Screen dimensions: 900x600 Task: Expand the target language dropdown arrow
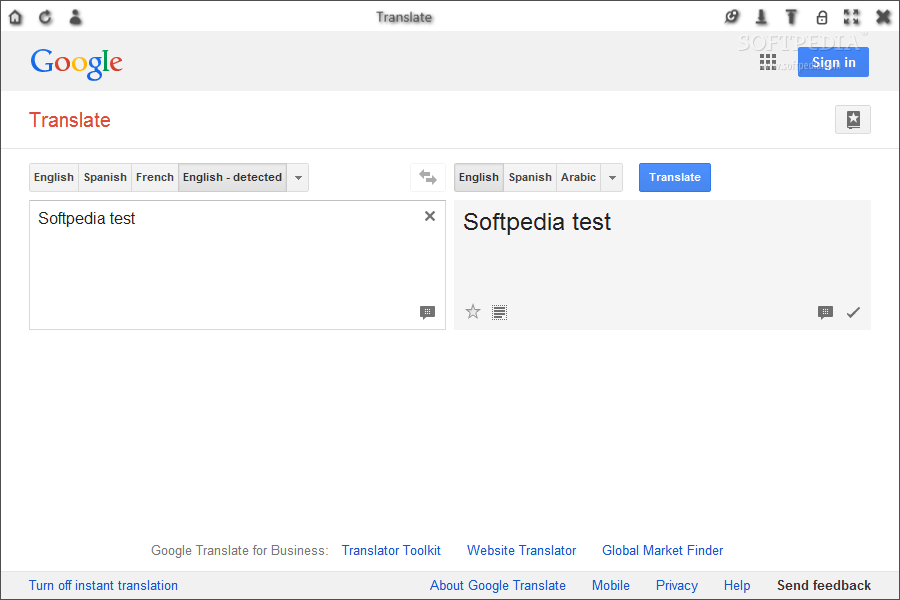pyautogui.click(x=612, y=177)
